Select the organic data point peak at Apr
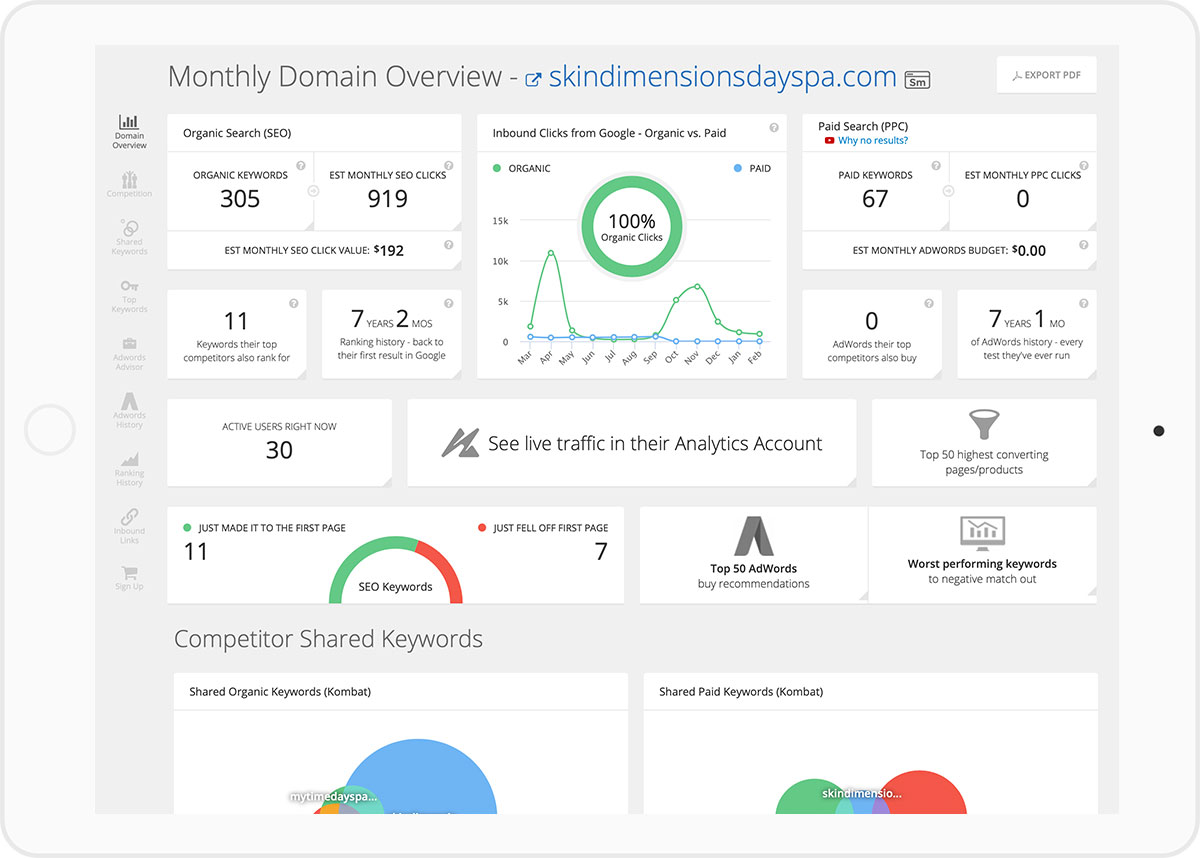The image size is (1200, 858). (551, 253)
